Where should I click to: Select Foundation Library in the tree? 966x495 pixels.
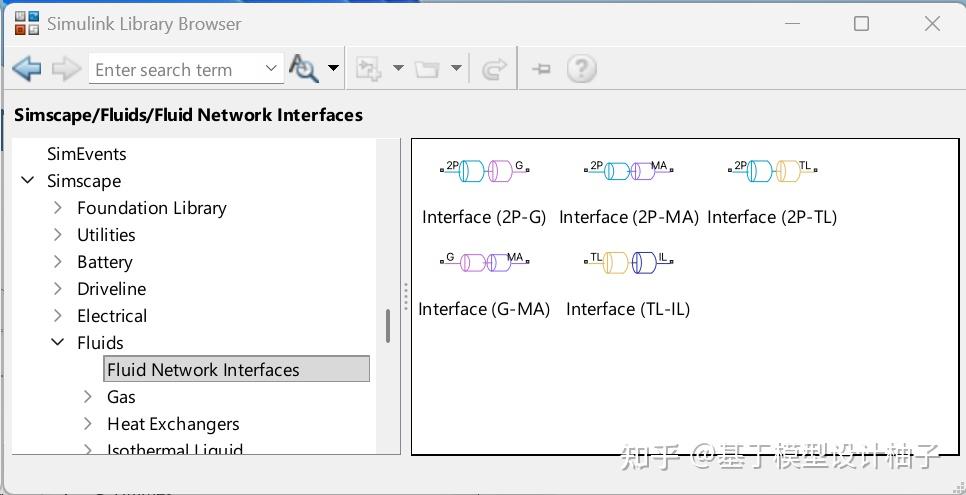pos(152,208)
